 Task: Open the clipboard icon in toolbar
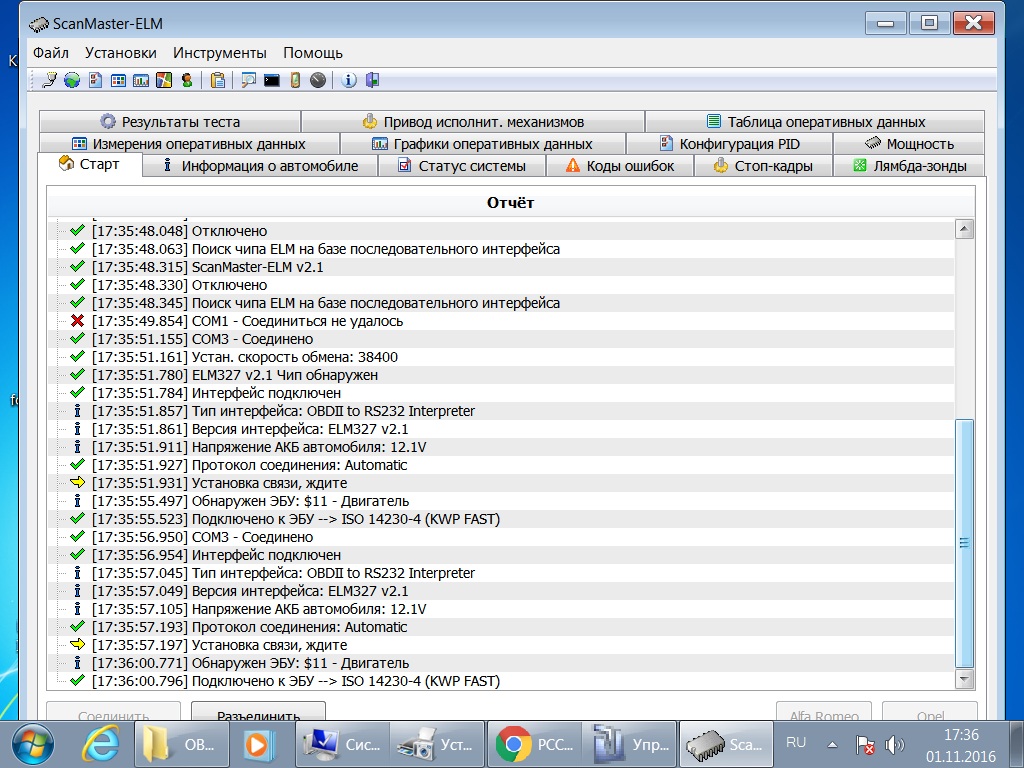(x=218, y=80)
